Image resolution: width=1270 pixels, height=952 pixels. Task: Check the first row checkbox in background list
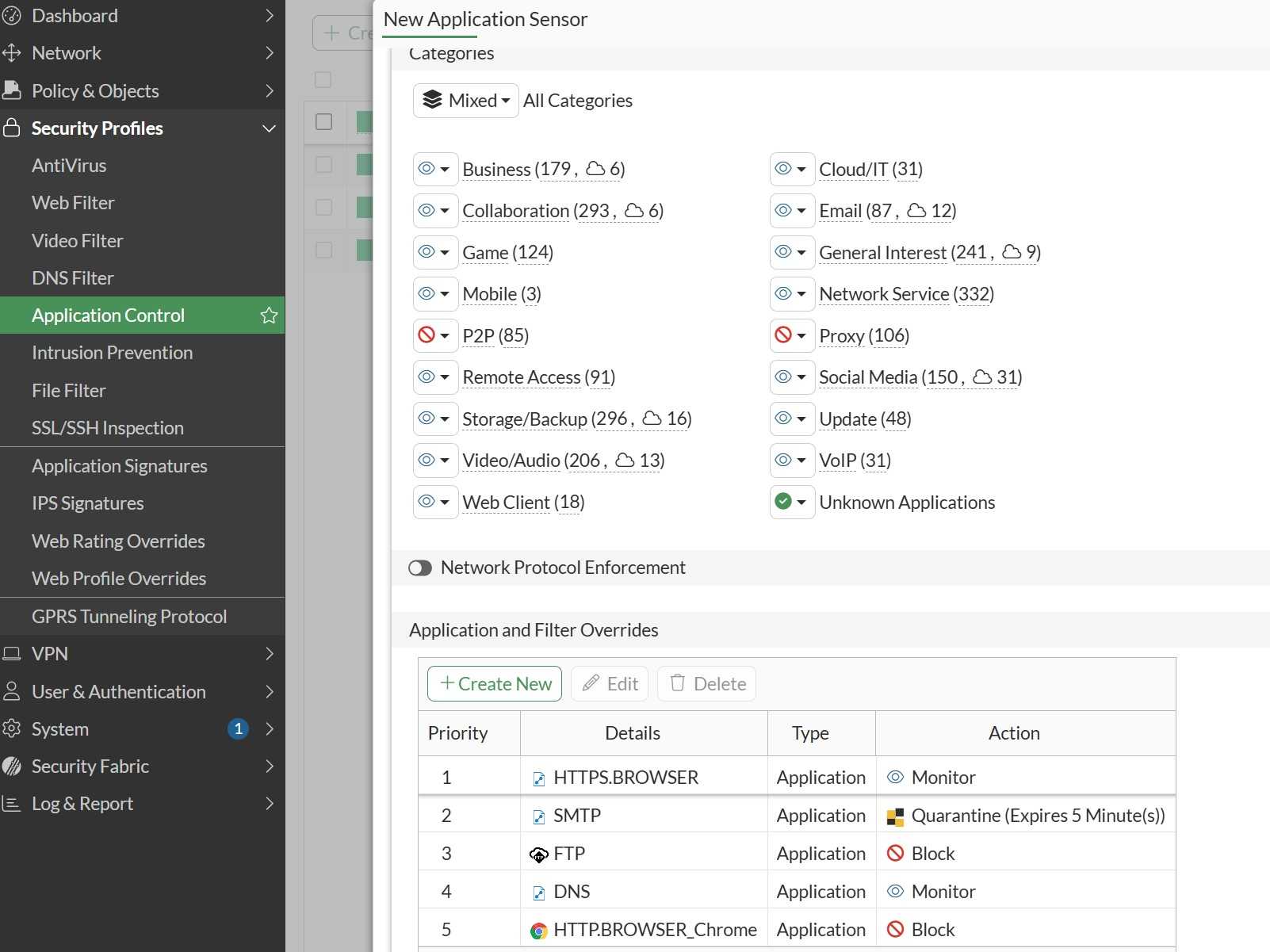pyautogui.click(x=323, y=122)
